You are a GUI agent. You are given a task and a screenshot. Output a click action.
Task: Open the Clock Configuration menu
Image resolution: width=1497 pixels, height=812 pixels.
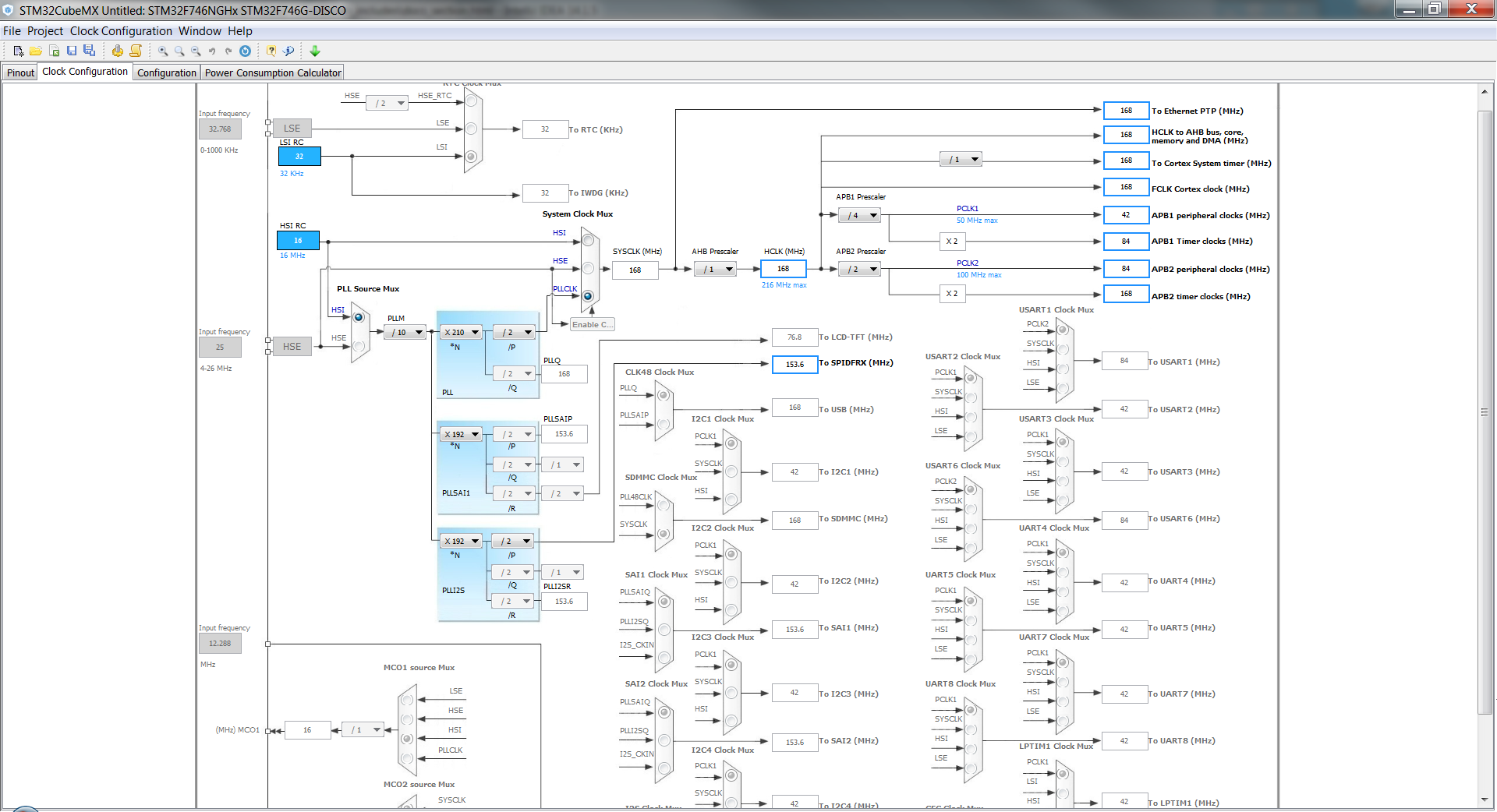tap(121, 31)
